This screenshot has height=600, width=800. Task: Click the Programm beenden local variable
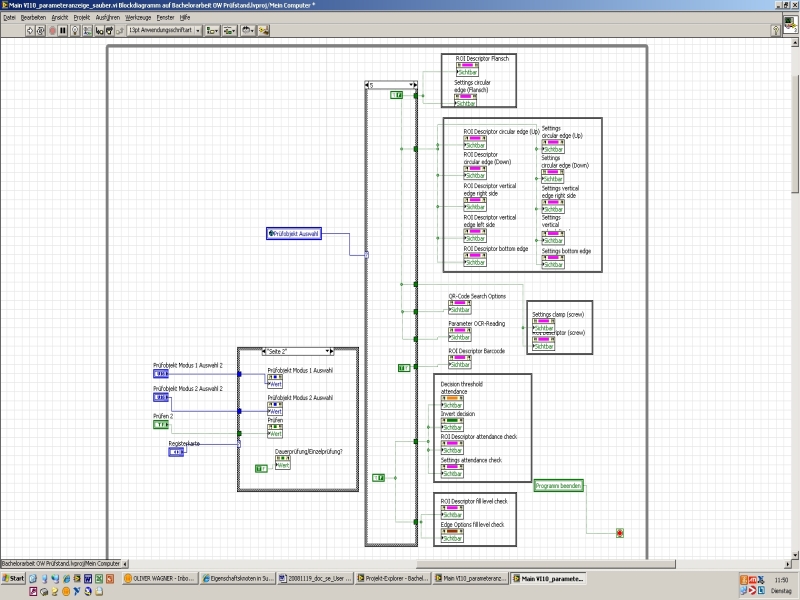click(558, 485)
